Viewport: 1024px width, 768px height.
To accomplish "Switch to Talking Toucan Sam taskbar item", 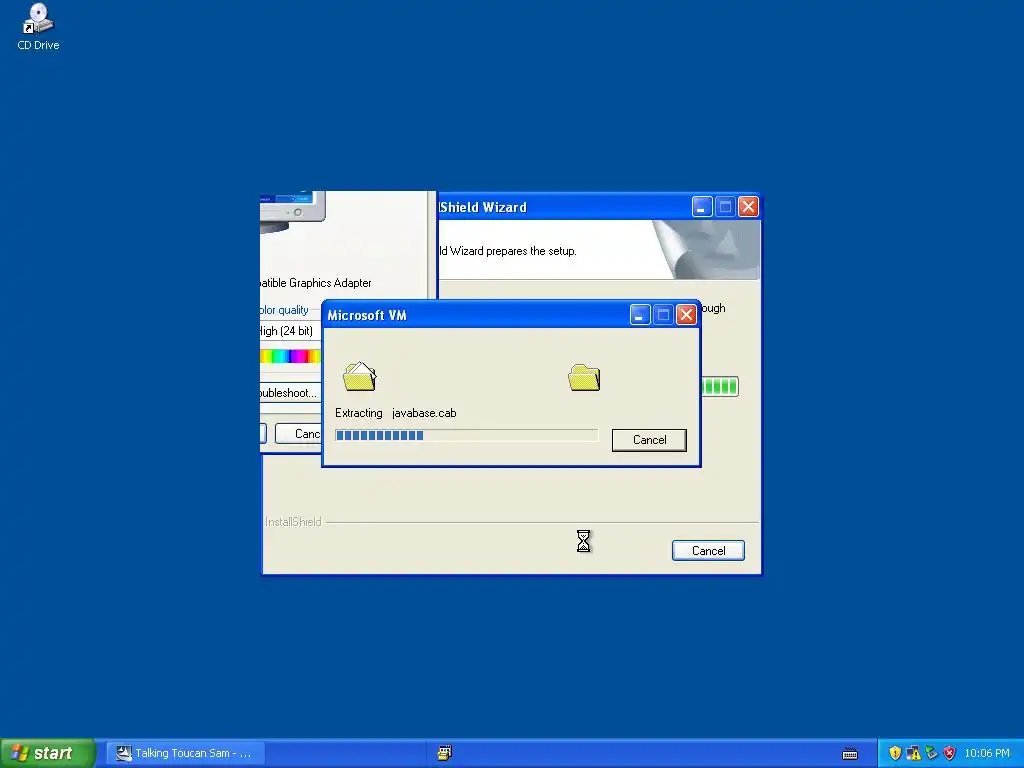I will (185, 753).
